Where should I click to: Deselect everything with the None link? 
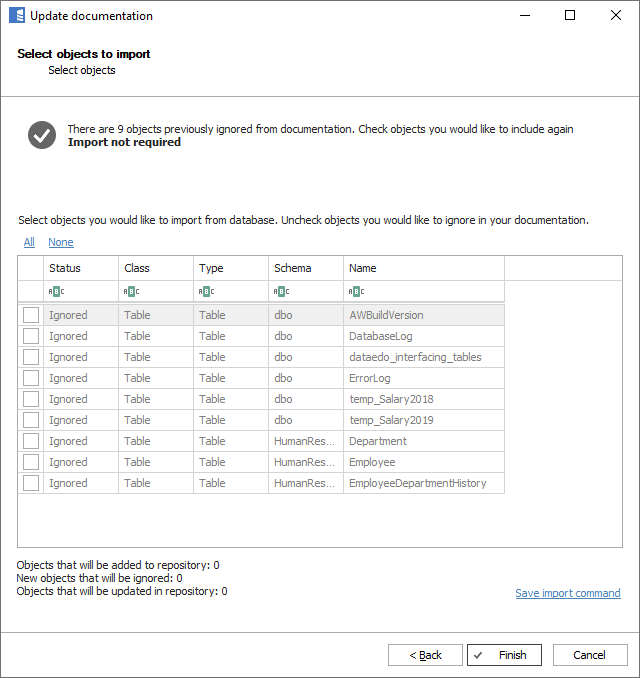coord(60,242)
